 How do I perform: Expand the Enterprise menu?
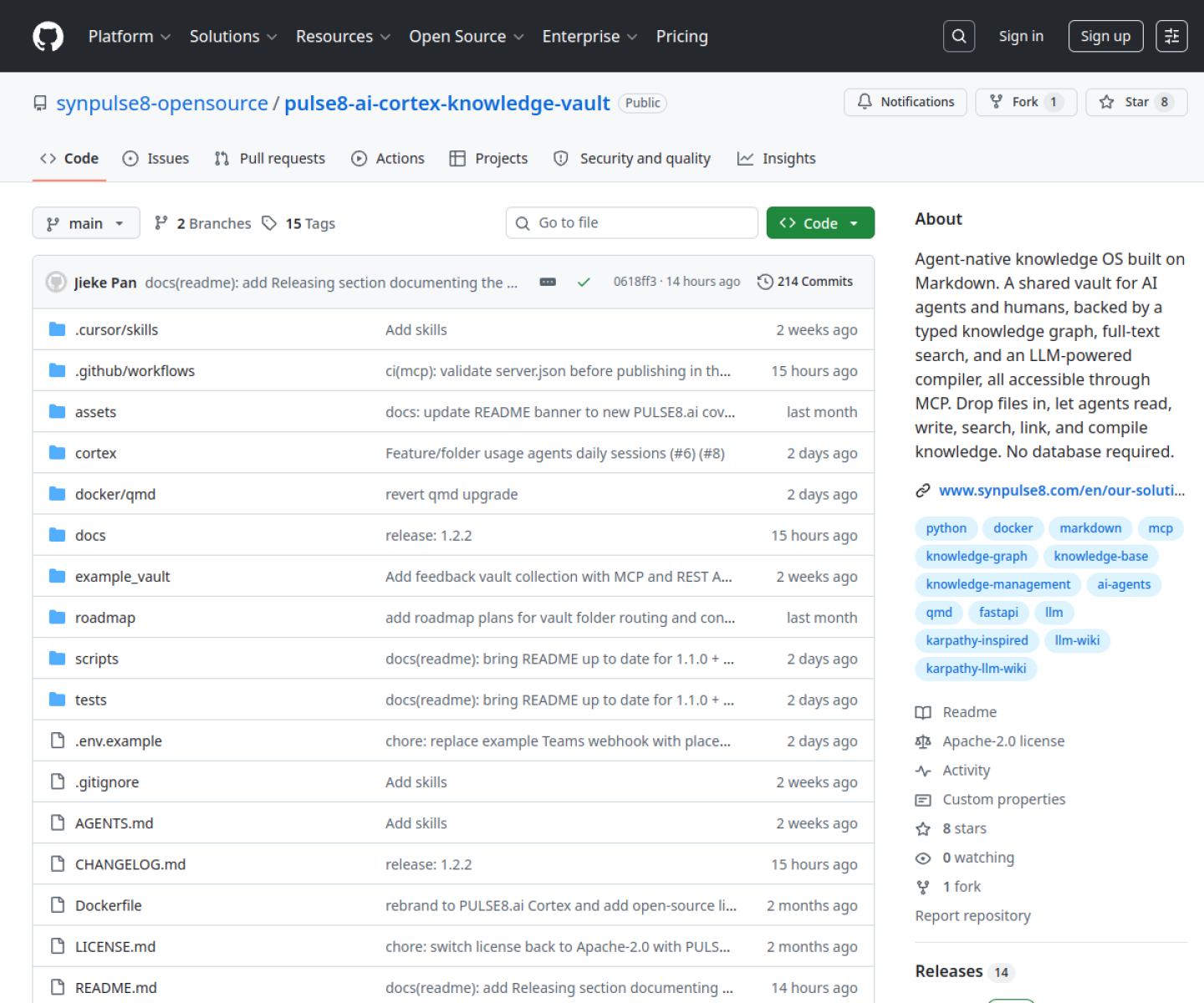pos(589,37)
